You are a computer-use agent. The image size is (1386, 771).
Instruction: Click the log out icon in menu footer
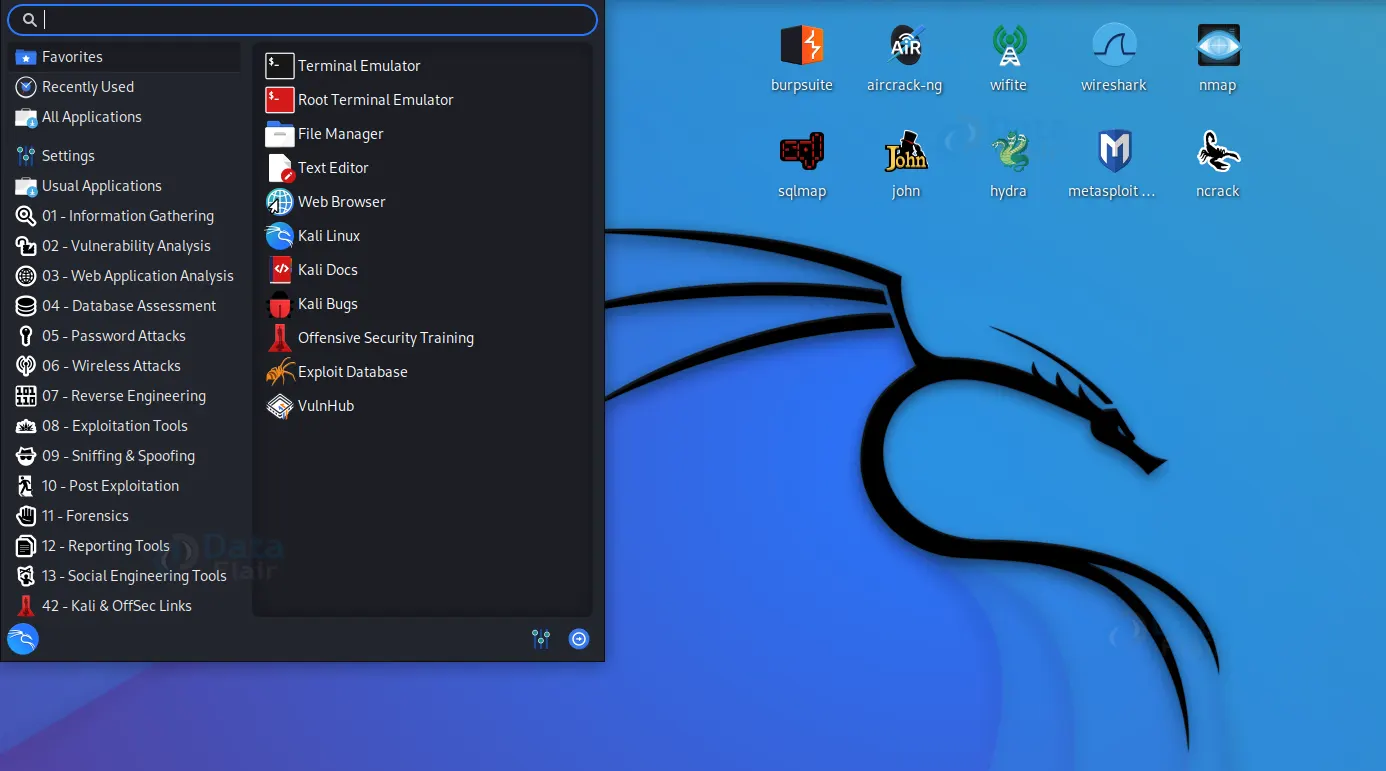[x=579, y=639]
